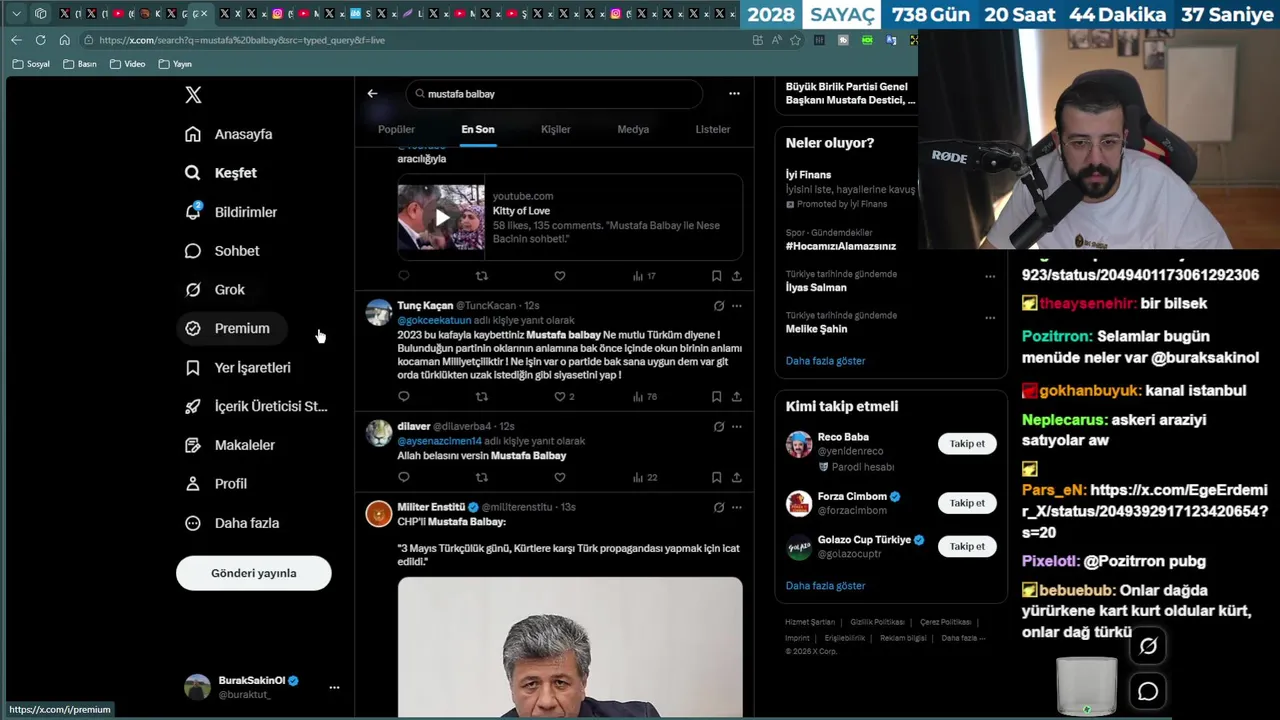Switch to Popüler tab
1280x720 pixels.
(396, 129)
